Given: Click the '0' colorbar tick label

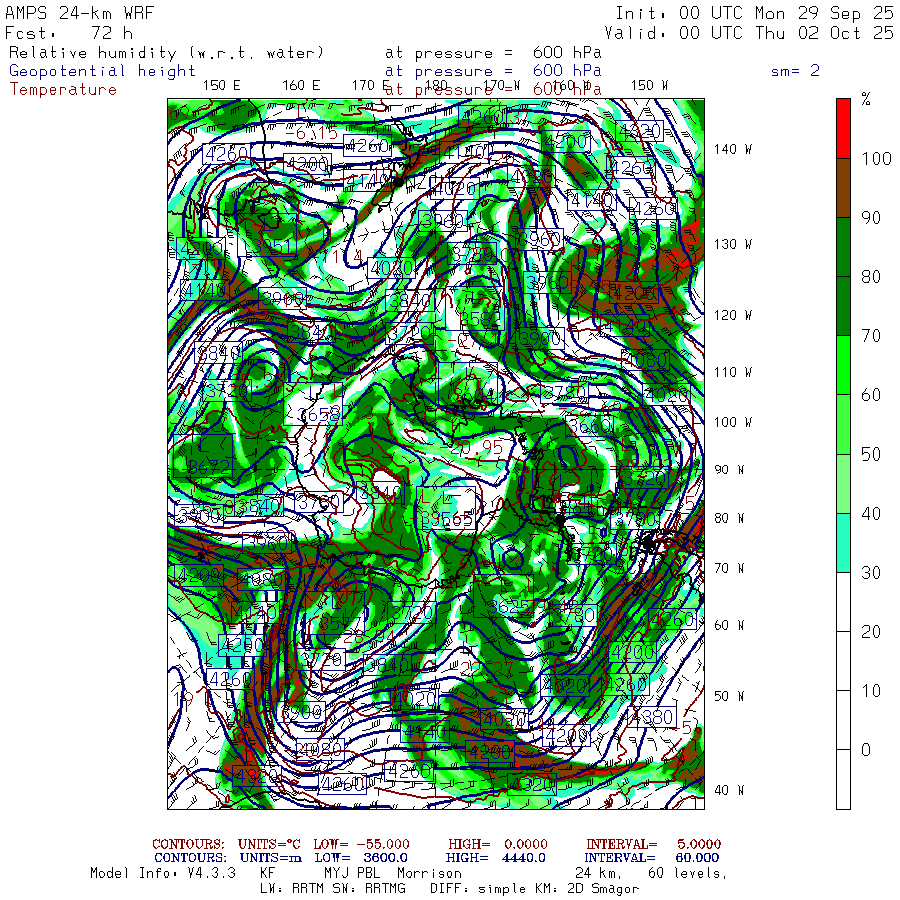Looking at the screenshot, I should point(866,750).
